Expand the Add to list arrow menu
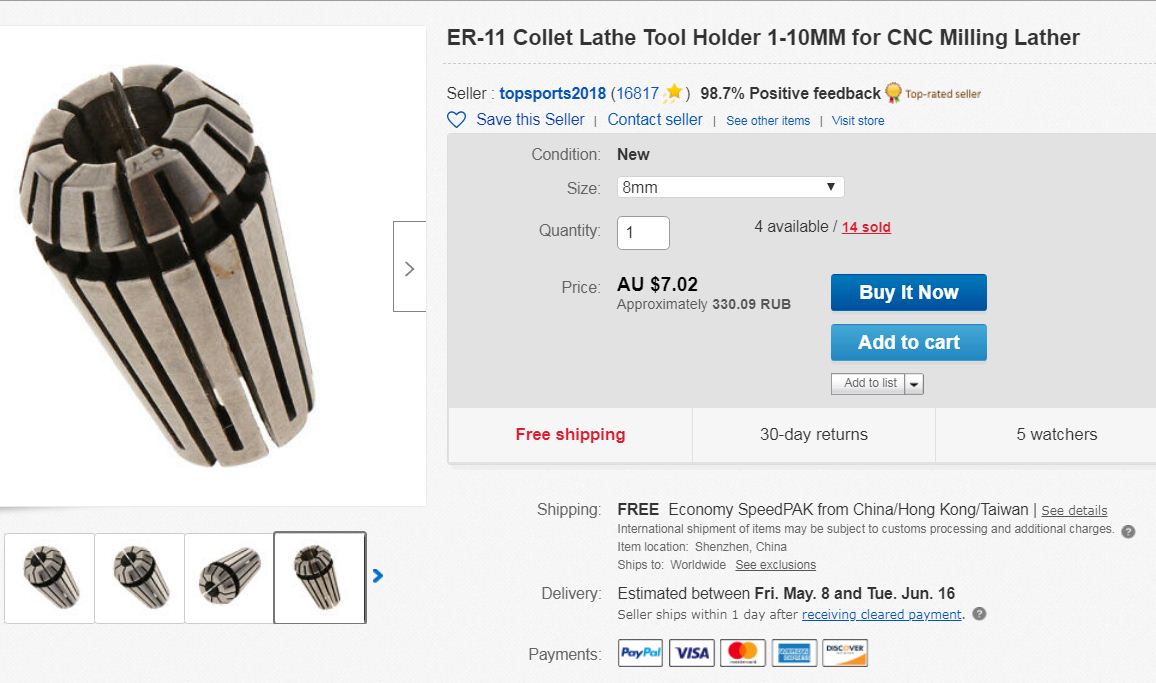1156x683 pixels. (915, 384)
